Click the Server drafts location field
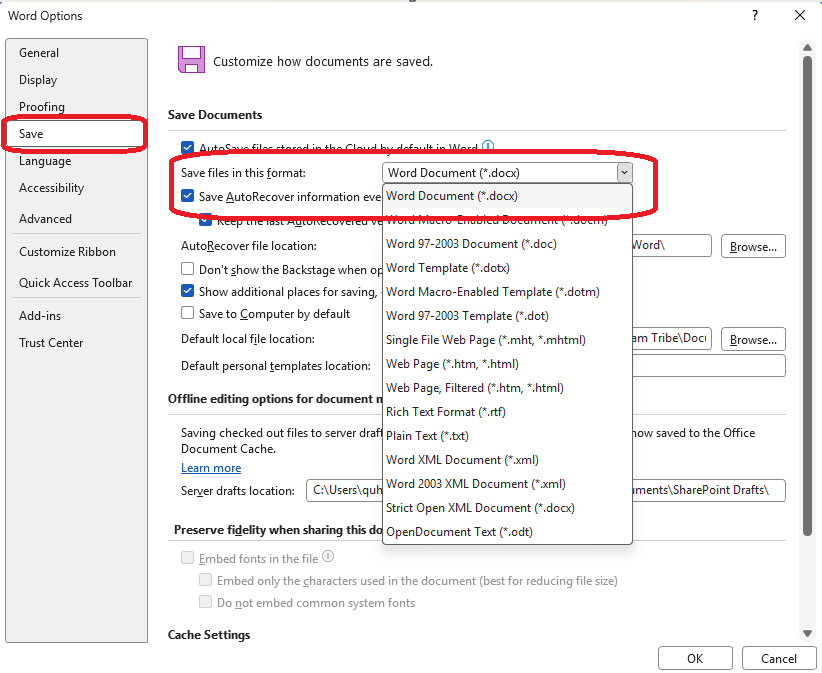 point(546,491)
